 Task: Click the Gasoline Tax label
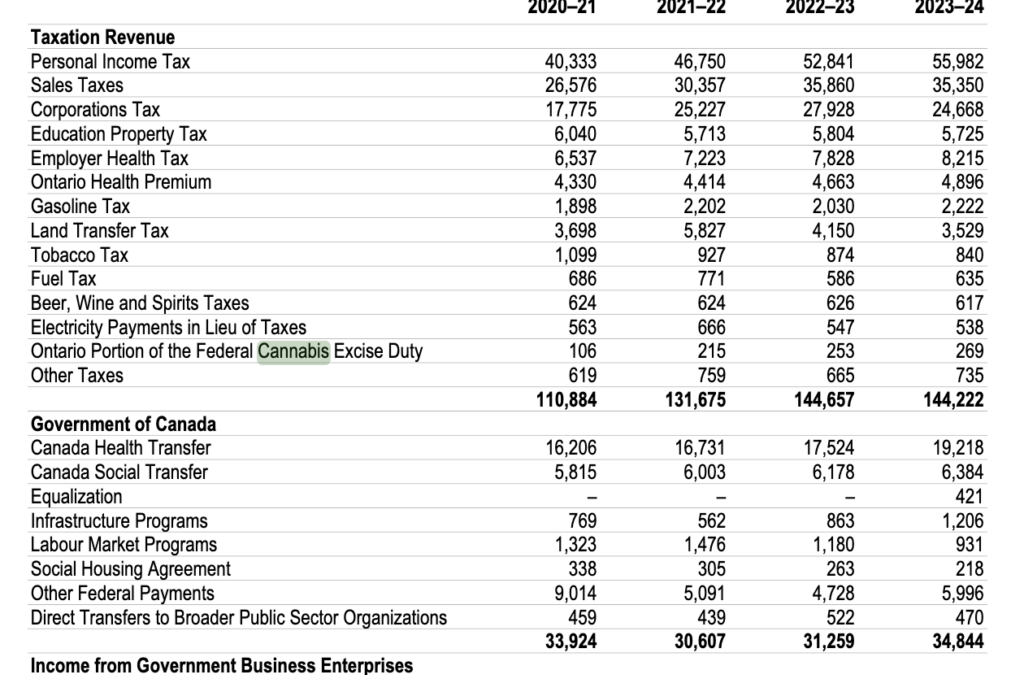tap(80, 206)
